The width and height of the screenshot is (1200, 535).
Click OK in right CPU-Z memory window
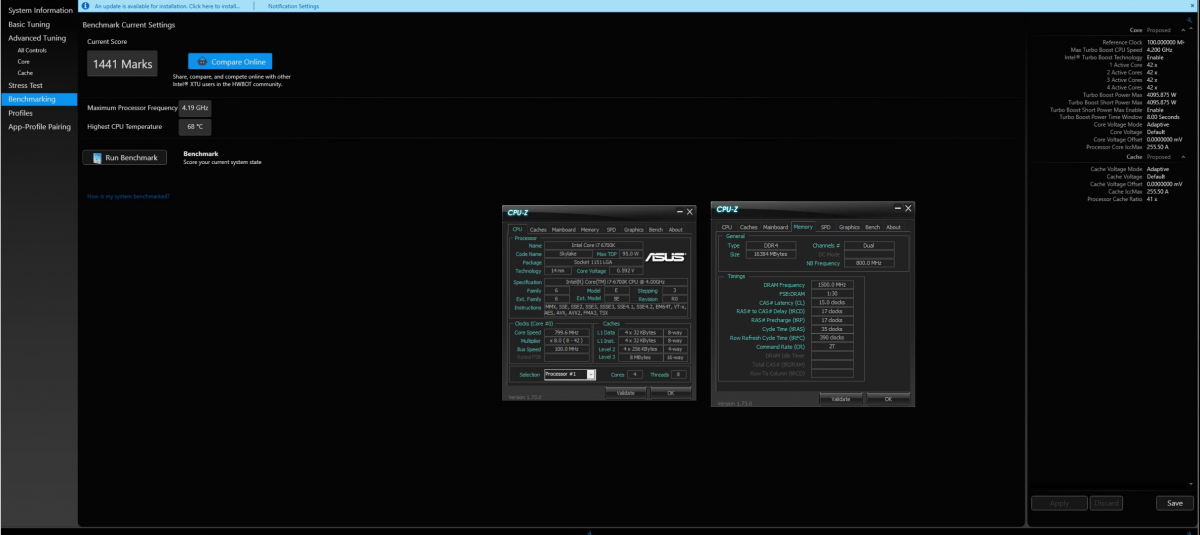[x=887, y=398]
